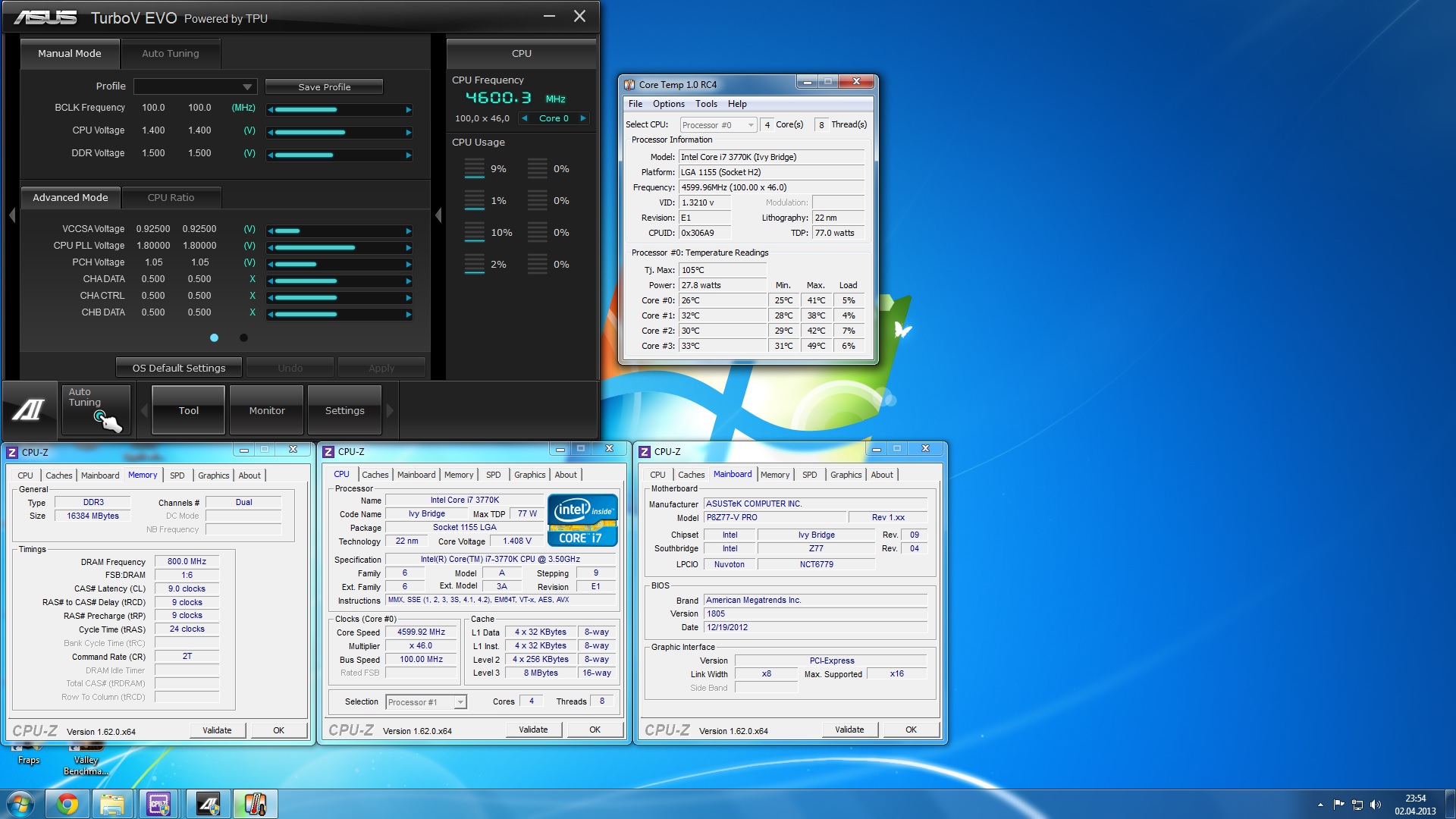Open SPD tab in Memory CPU-Z window
Screen dimensions: 1456x819
(177, 475)
